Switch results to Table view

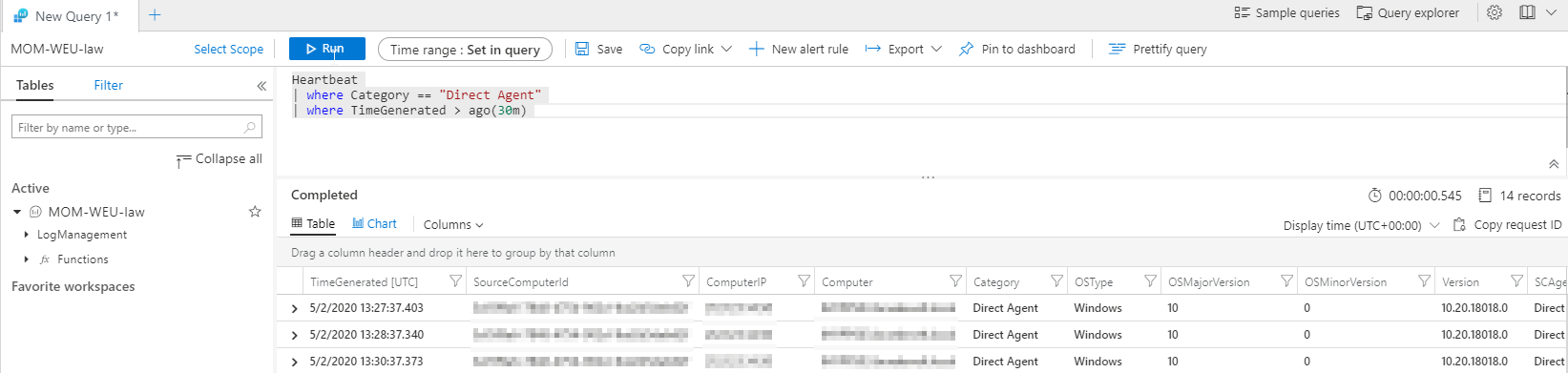pos(313,224)
